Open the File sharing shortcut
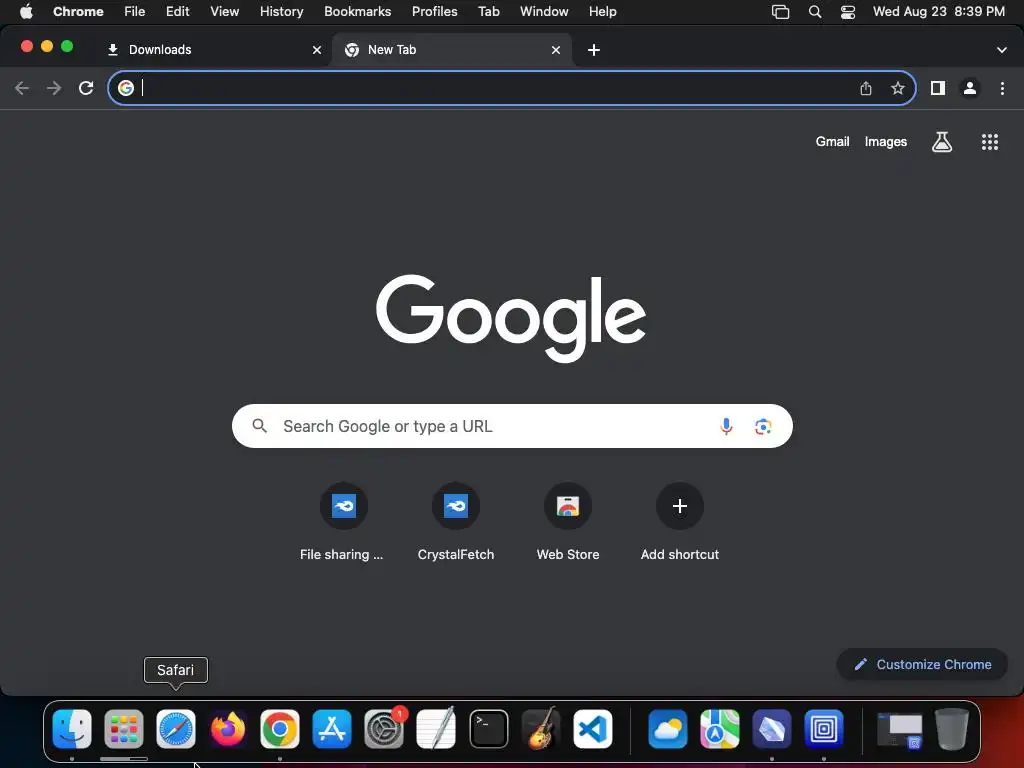The width and height of the screenshot is (1024, 768). click(344, 506)
